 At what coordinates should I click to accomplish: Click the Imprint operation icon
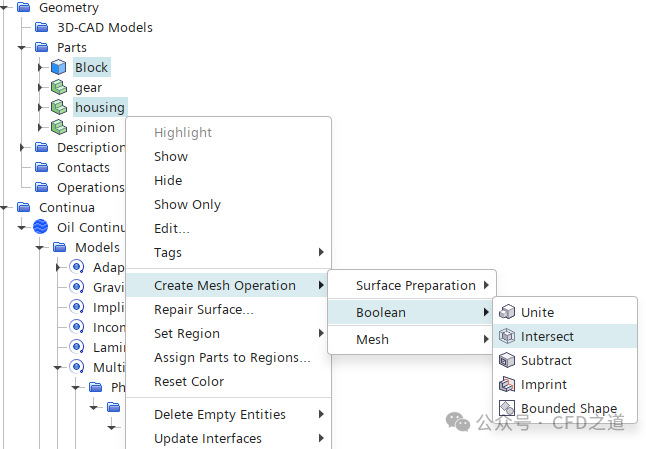tap(508, 384)
